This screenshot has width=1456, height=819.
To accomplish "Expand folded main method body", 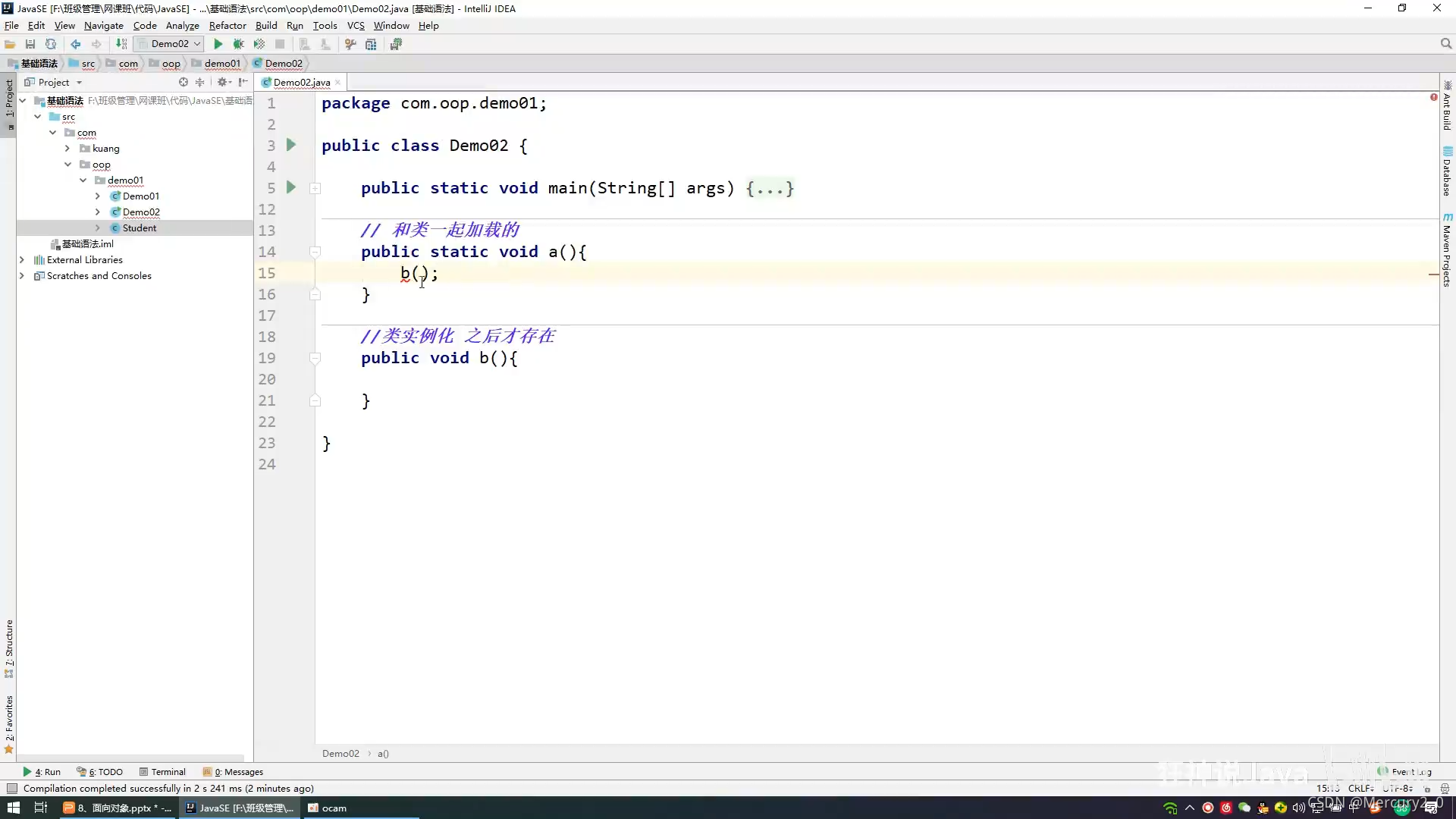I will tap(315, 188).
